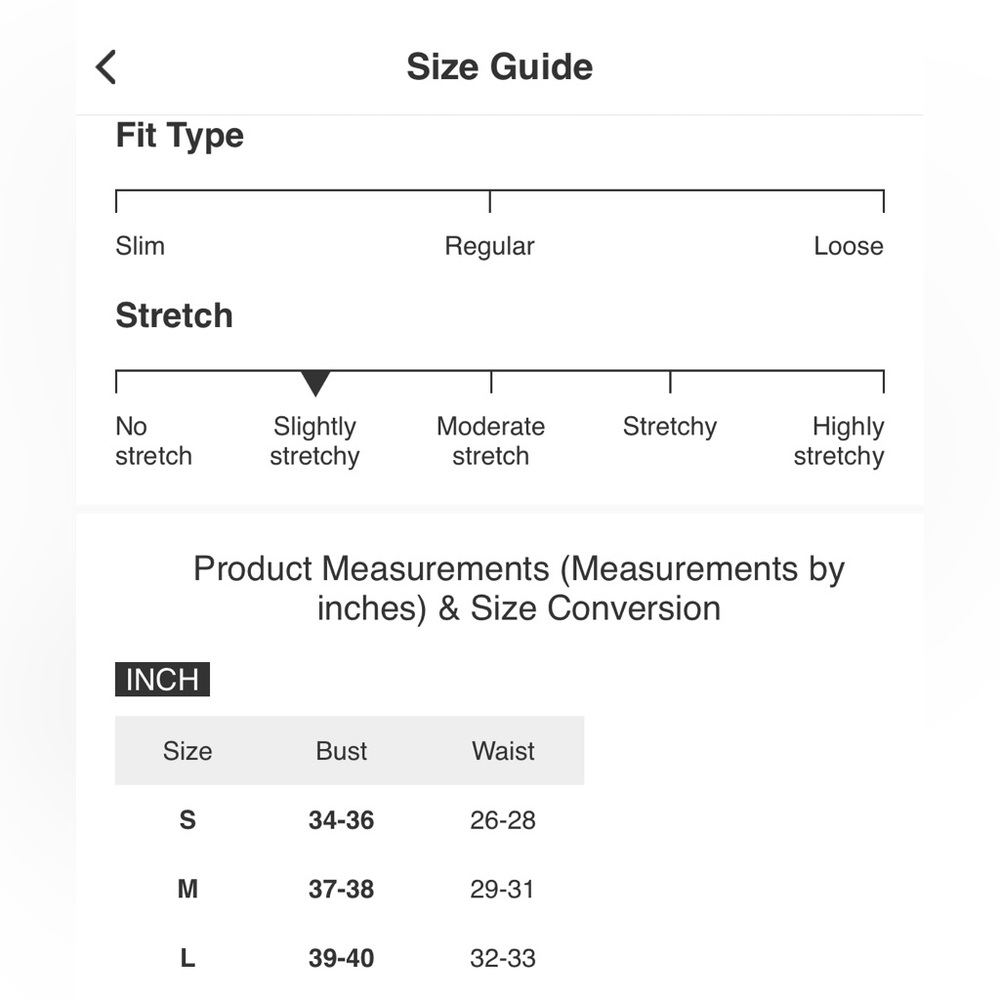Click the Size Guide title
This screenshot has width=1000, height=1000.
pos(499,67)
